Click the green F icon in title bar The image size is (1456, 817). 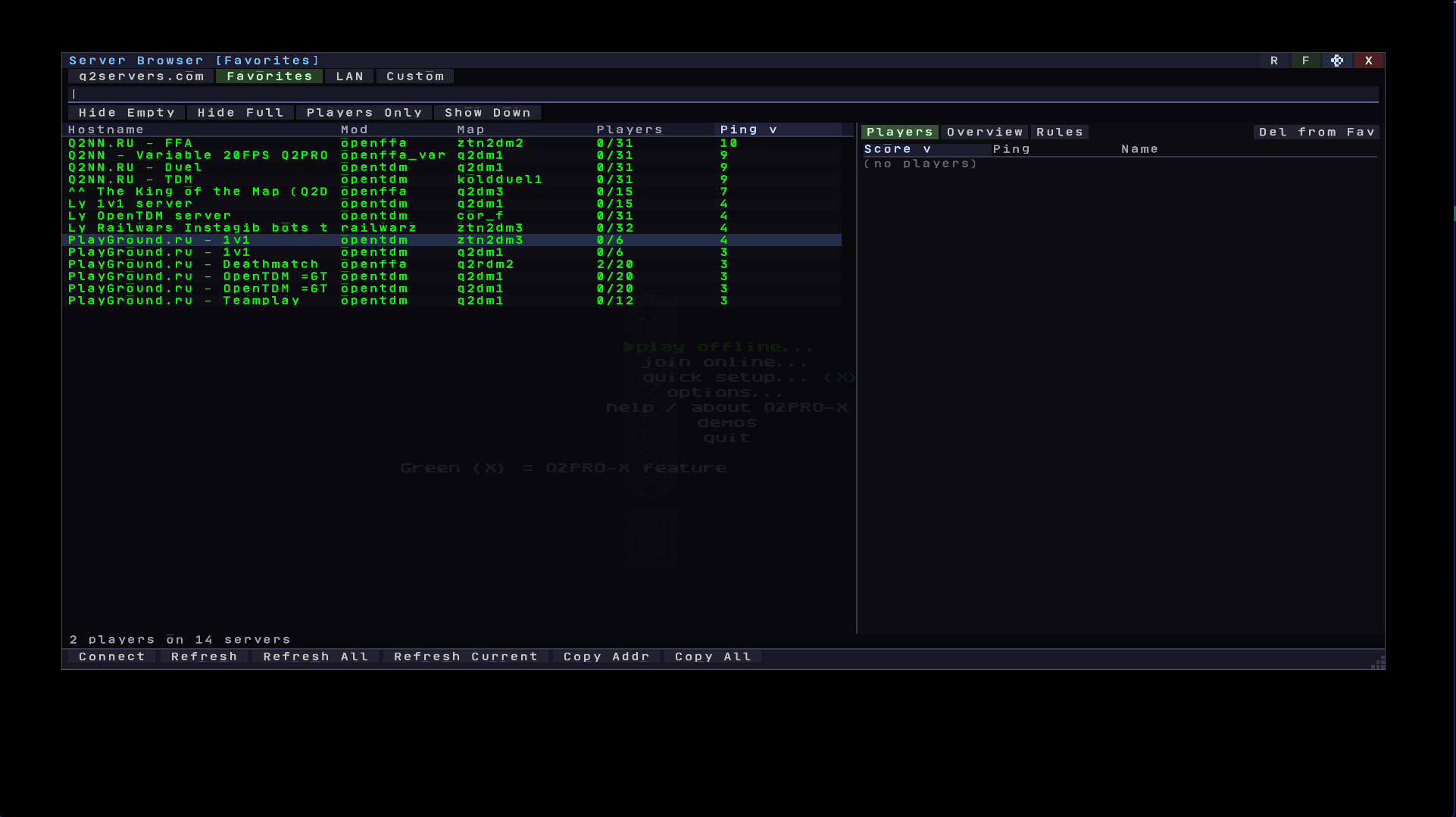[1305, 60]
